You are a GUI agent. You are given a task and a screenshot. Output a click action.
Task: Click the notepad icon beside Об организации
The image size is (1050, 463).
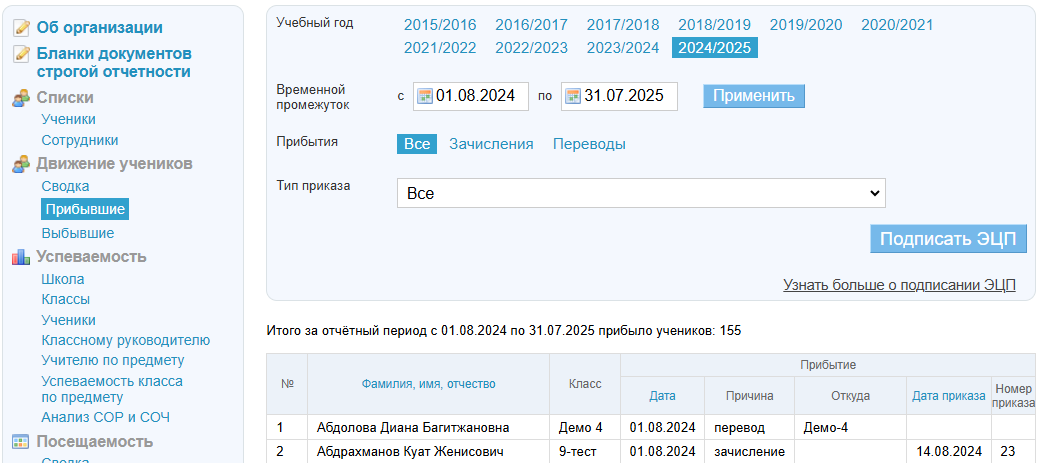(21, 28)
